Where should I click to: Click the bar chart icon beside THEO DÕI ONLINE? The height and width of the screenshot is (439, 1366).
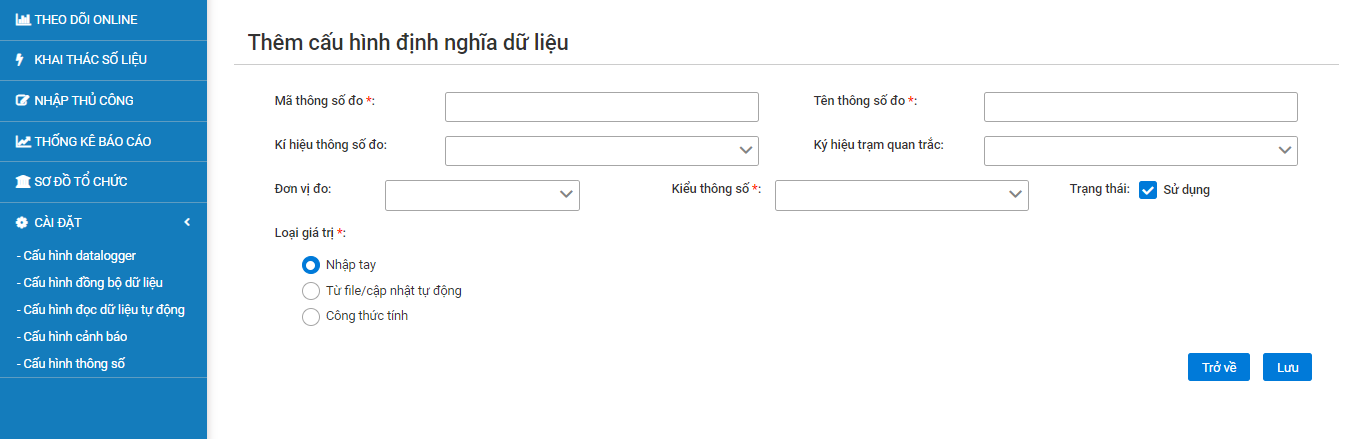(x=22, y=20)
